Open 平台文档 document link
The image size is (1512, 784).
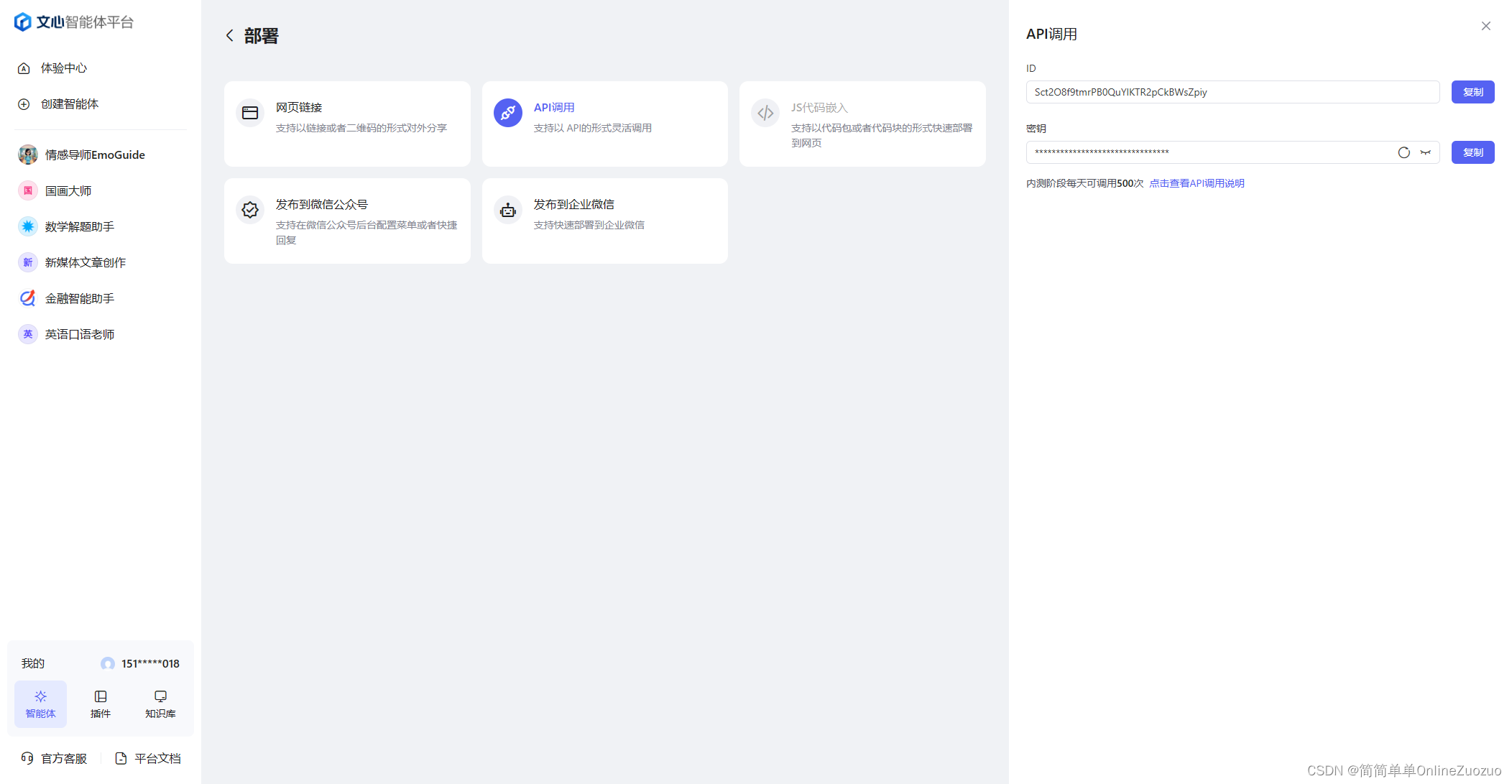(x=148, y=758)
